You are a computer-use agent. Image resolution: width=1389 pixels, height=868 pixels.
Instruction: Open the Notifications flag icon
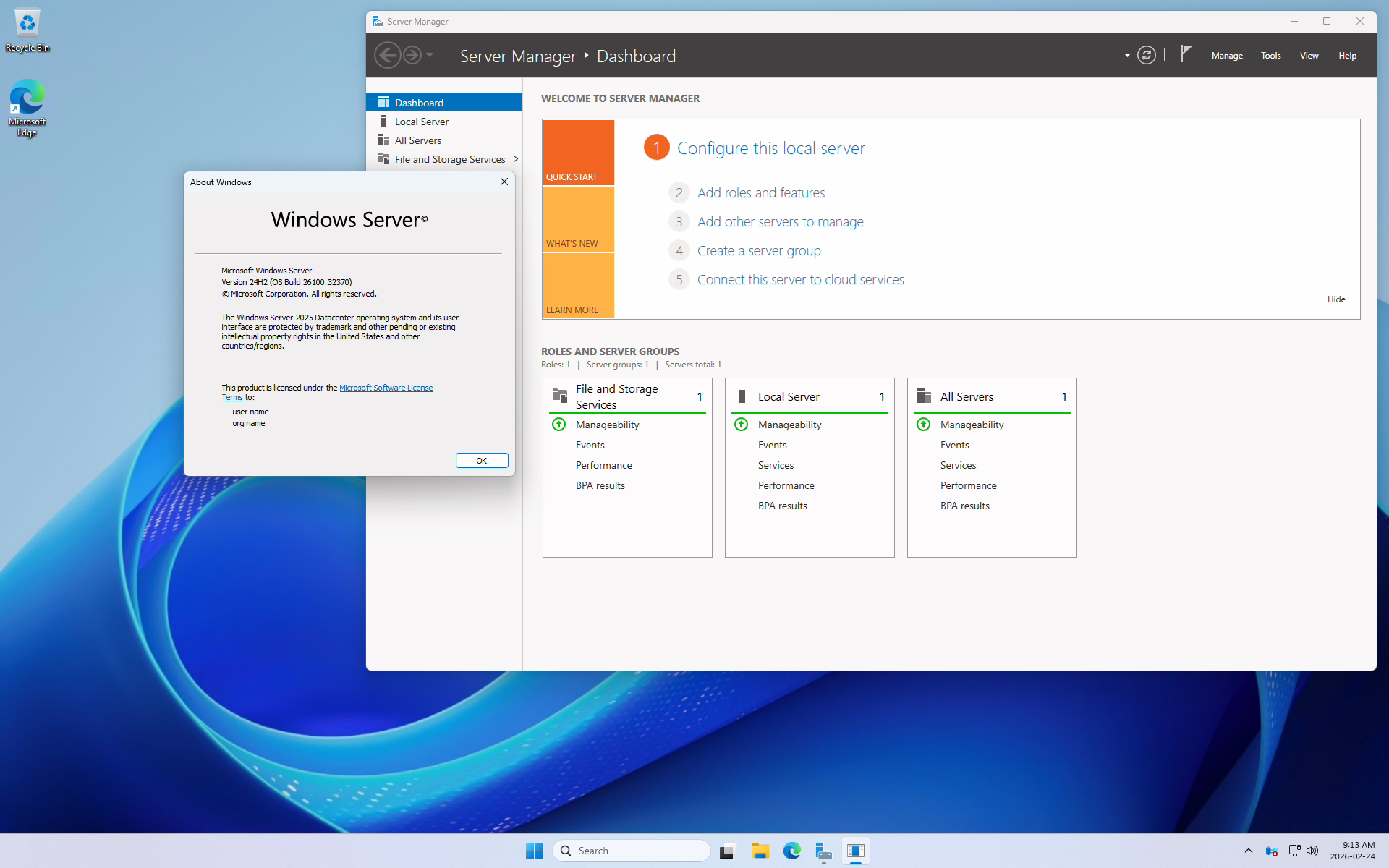(x=1185, y=54)
